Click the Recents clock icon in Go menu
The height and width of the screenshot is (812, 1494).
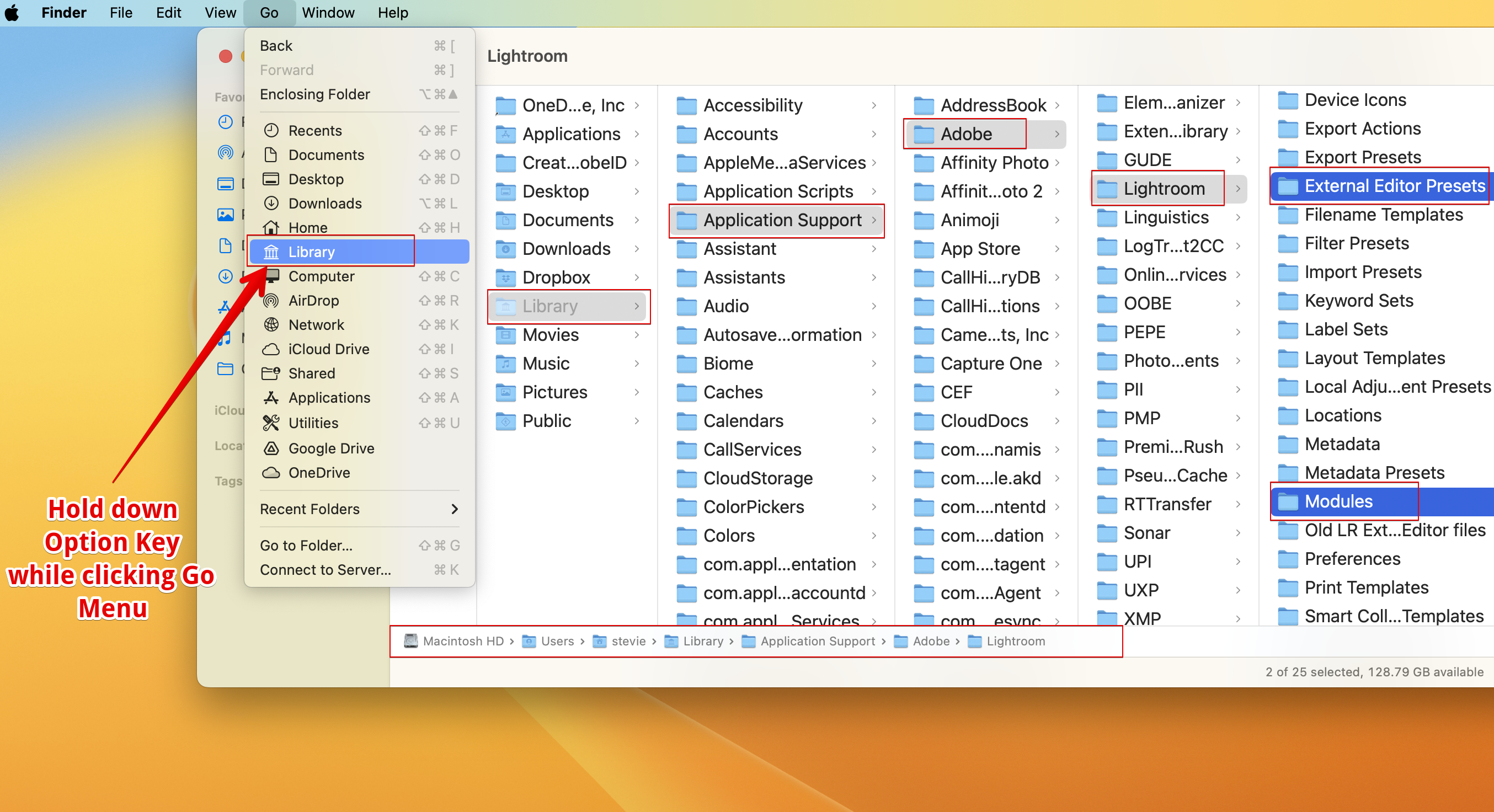pos(271,130)
